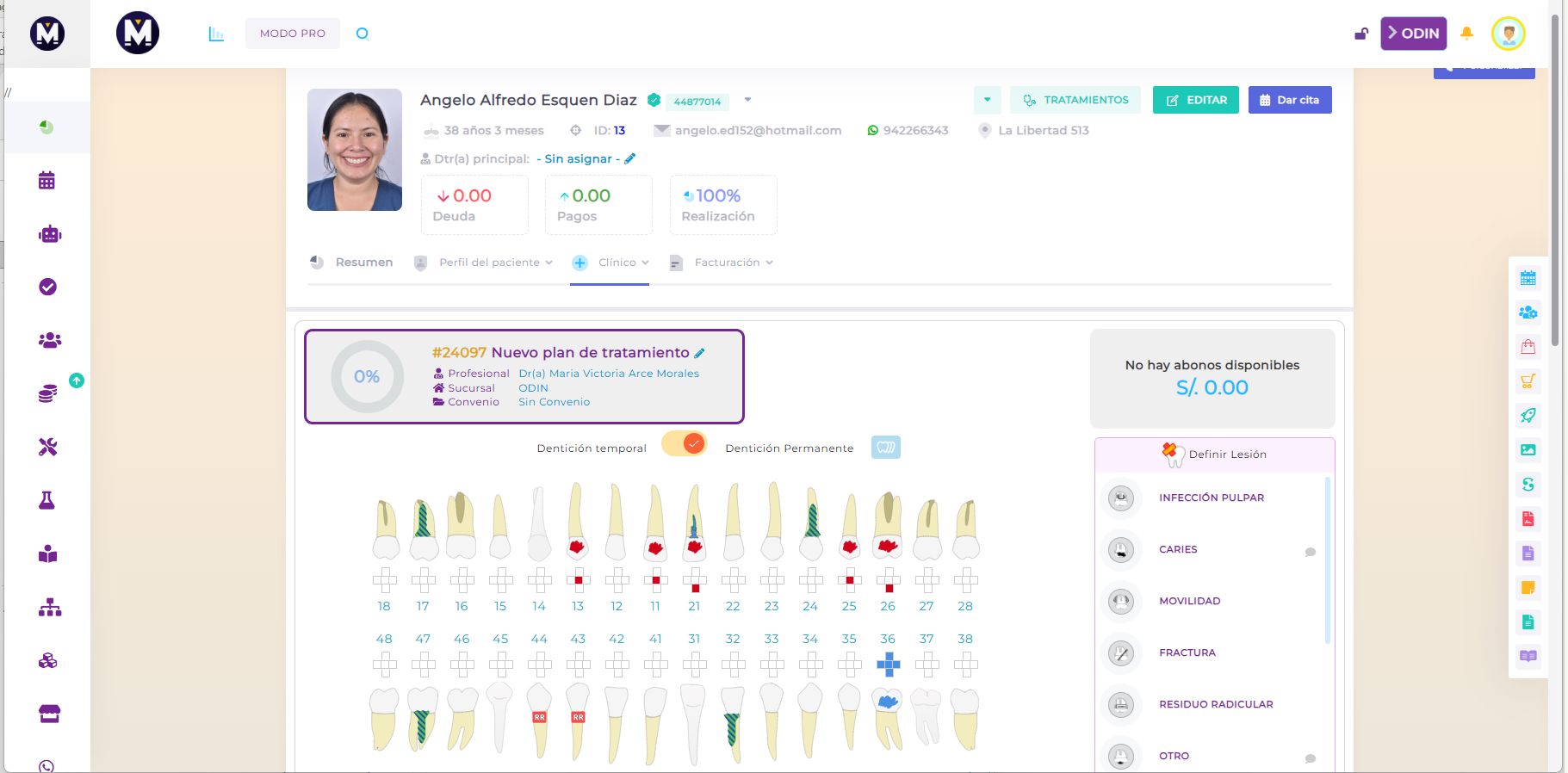This screenshot has width=1568, height=773.
Task: Edit the assigned principal doctor pencil
Action: (630, 158)
